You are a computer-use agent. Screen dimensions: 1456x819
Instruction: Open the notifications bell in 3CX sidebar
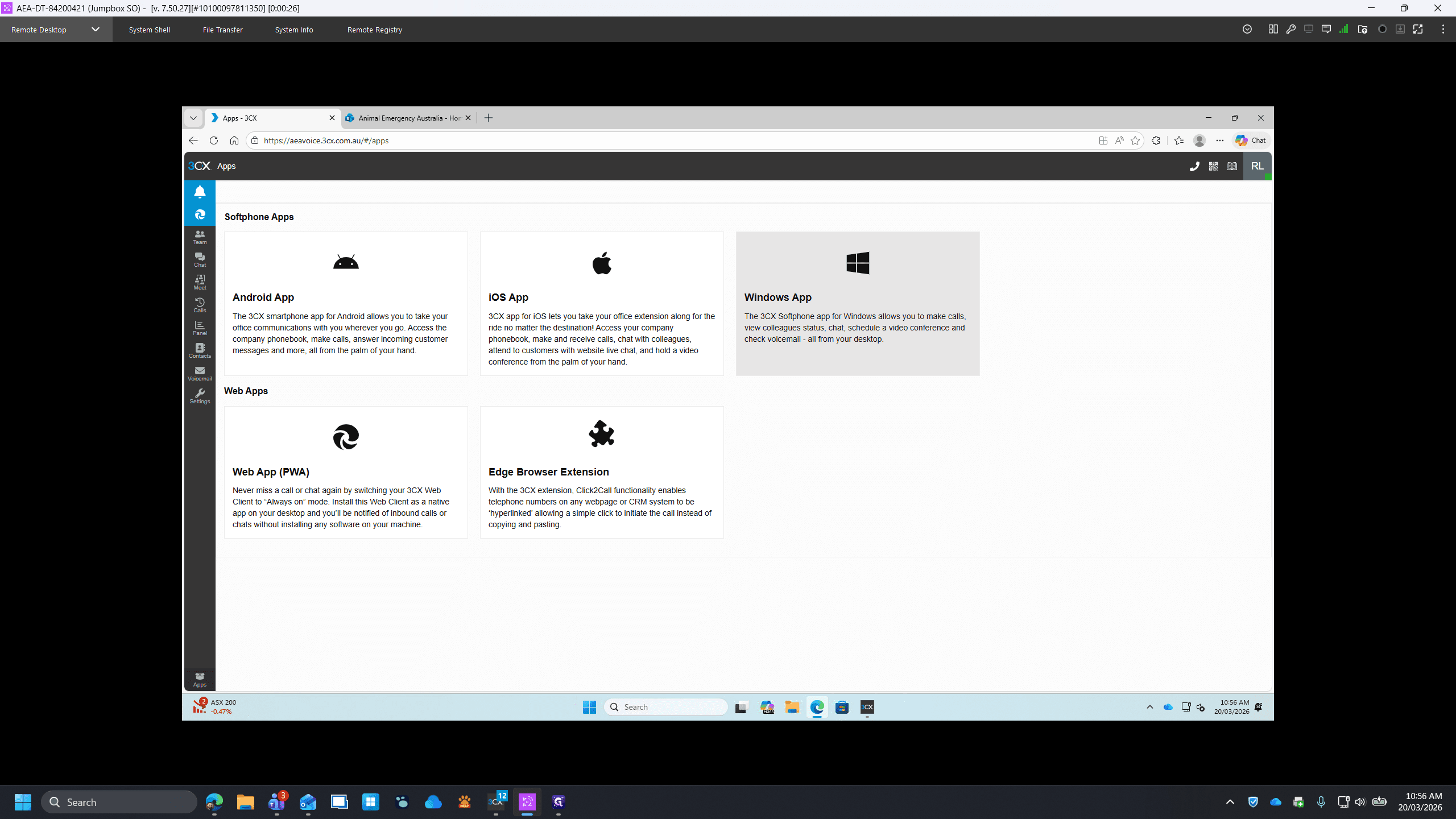click(200, 192)
